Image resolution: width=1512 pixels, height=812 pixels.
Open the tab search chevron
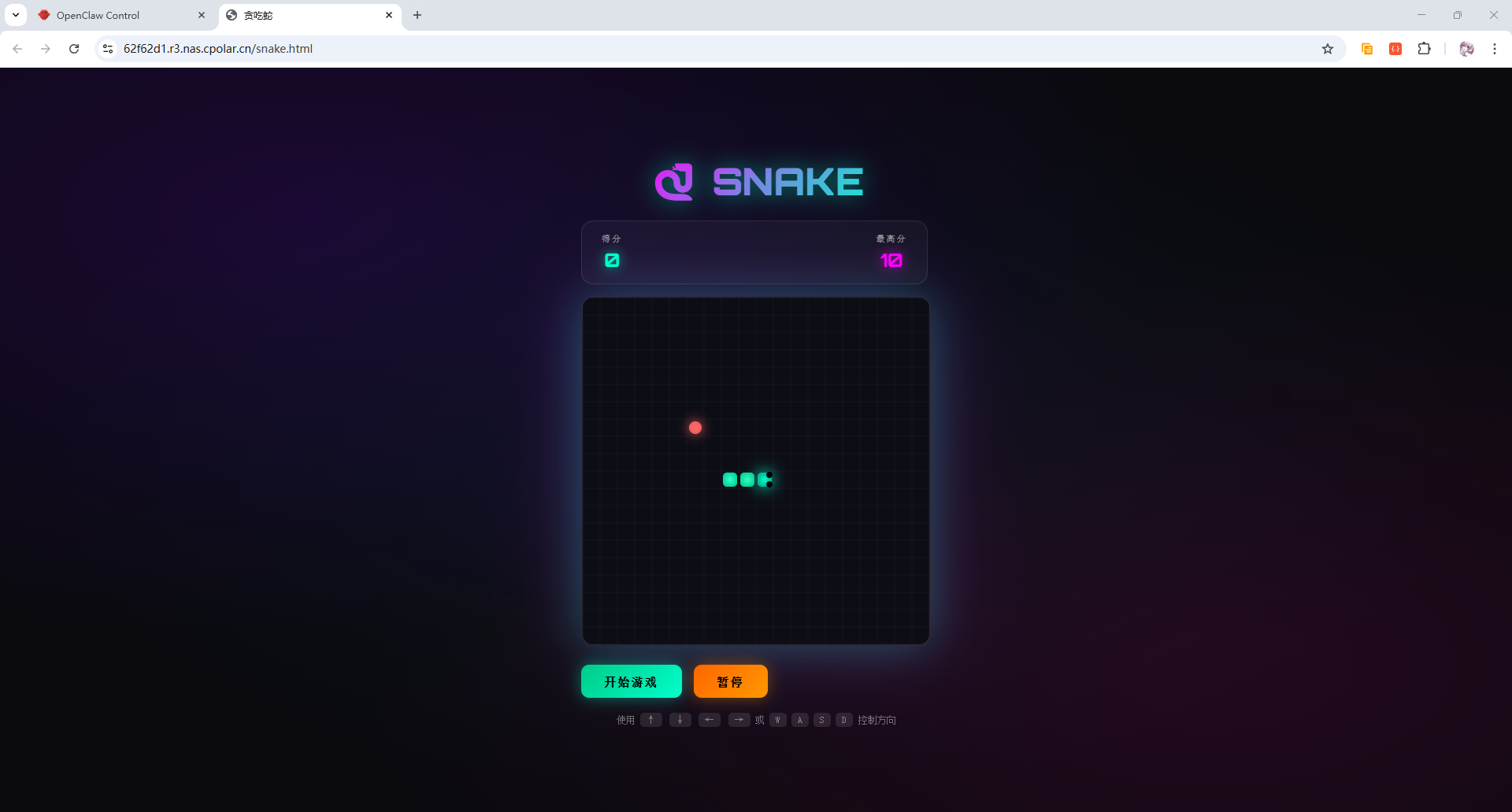pos(15,15)
